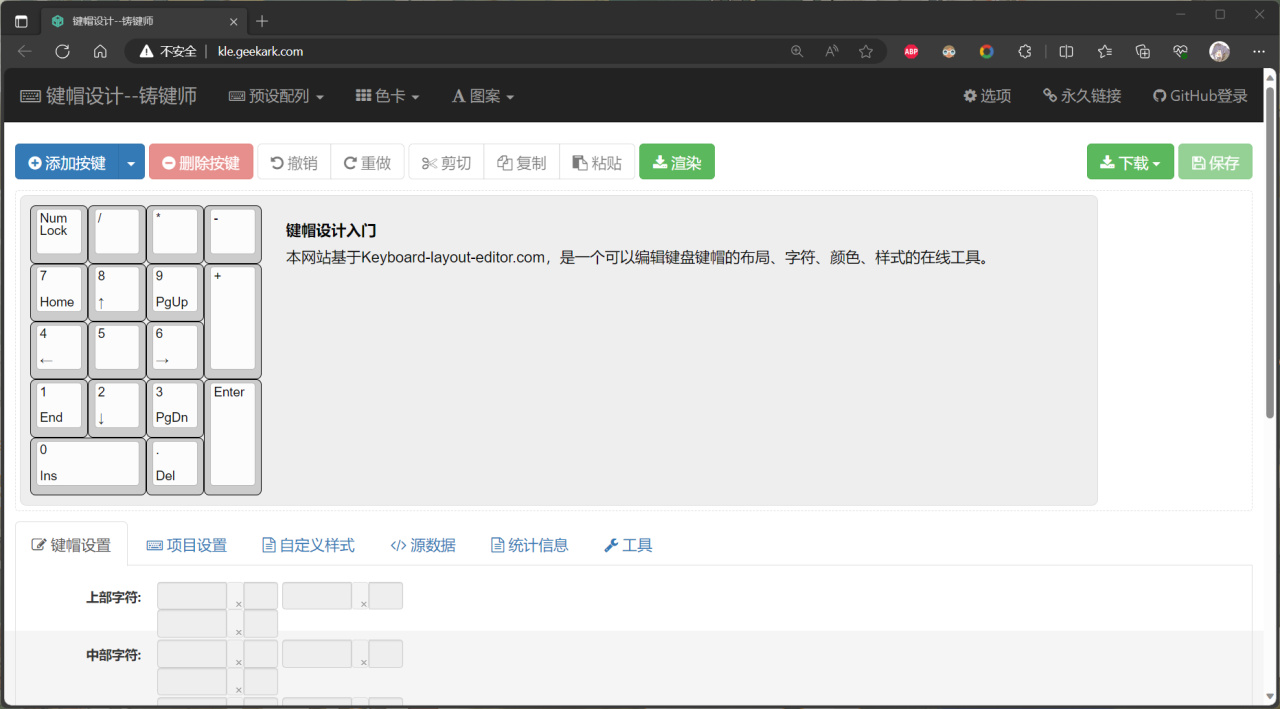Image resolution: width=1280 pixels, height=709 pixels.
Task: Select the 2 down-arrow keycap
Action: click(x=117, y=408)
